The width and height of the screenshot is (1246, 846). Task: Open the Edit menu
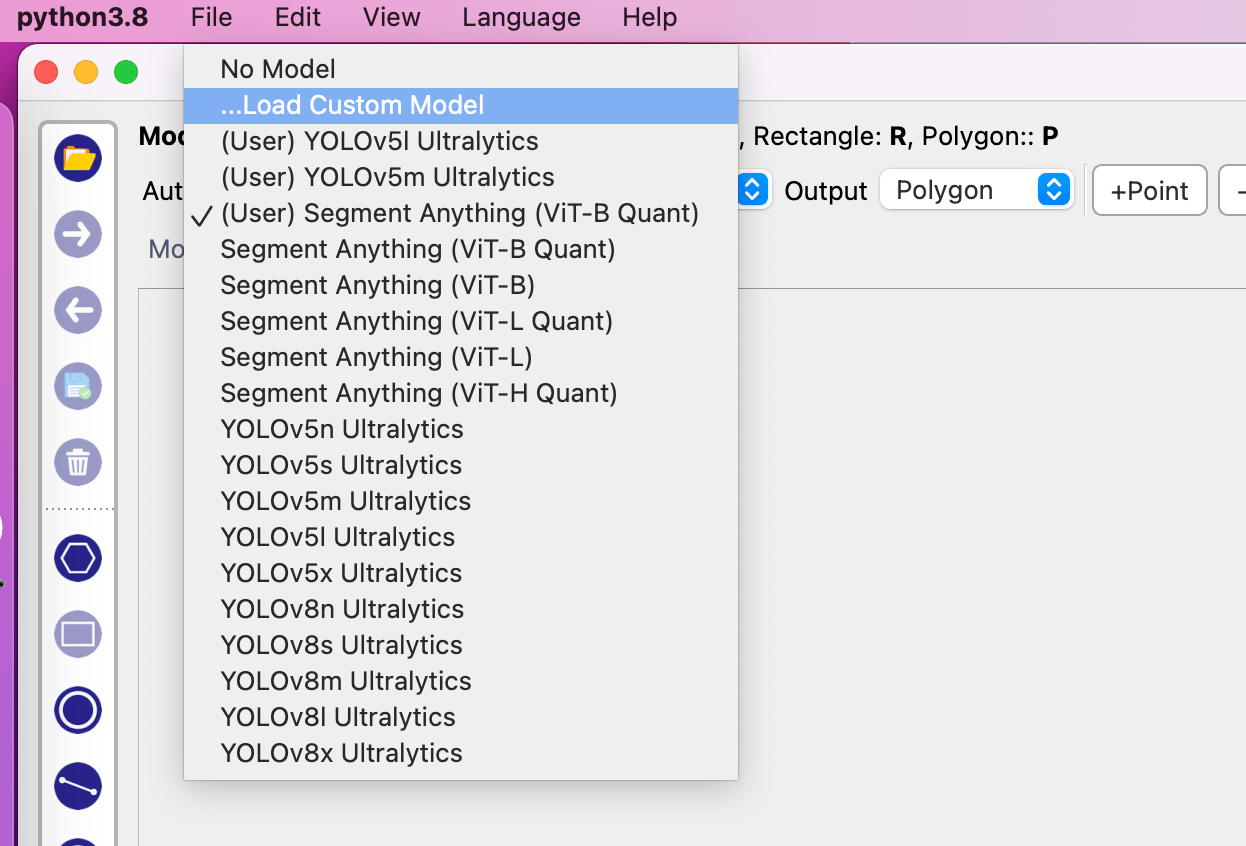298,17
